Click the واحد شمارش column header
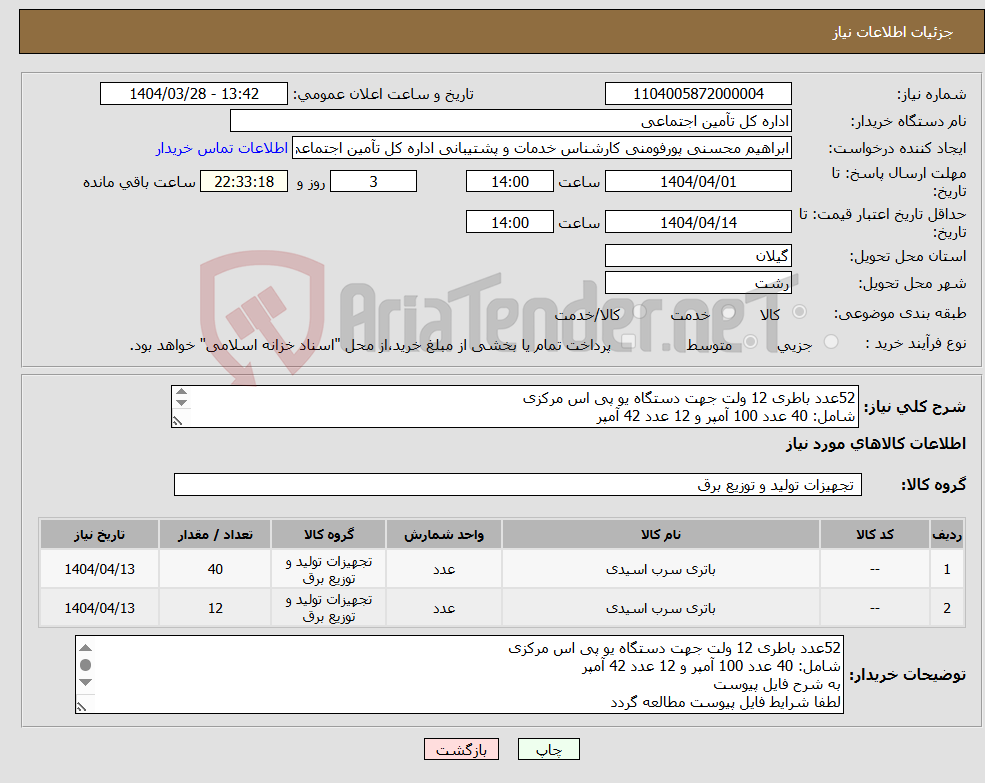The image size is (985, 783). (444, 534)
